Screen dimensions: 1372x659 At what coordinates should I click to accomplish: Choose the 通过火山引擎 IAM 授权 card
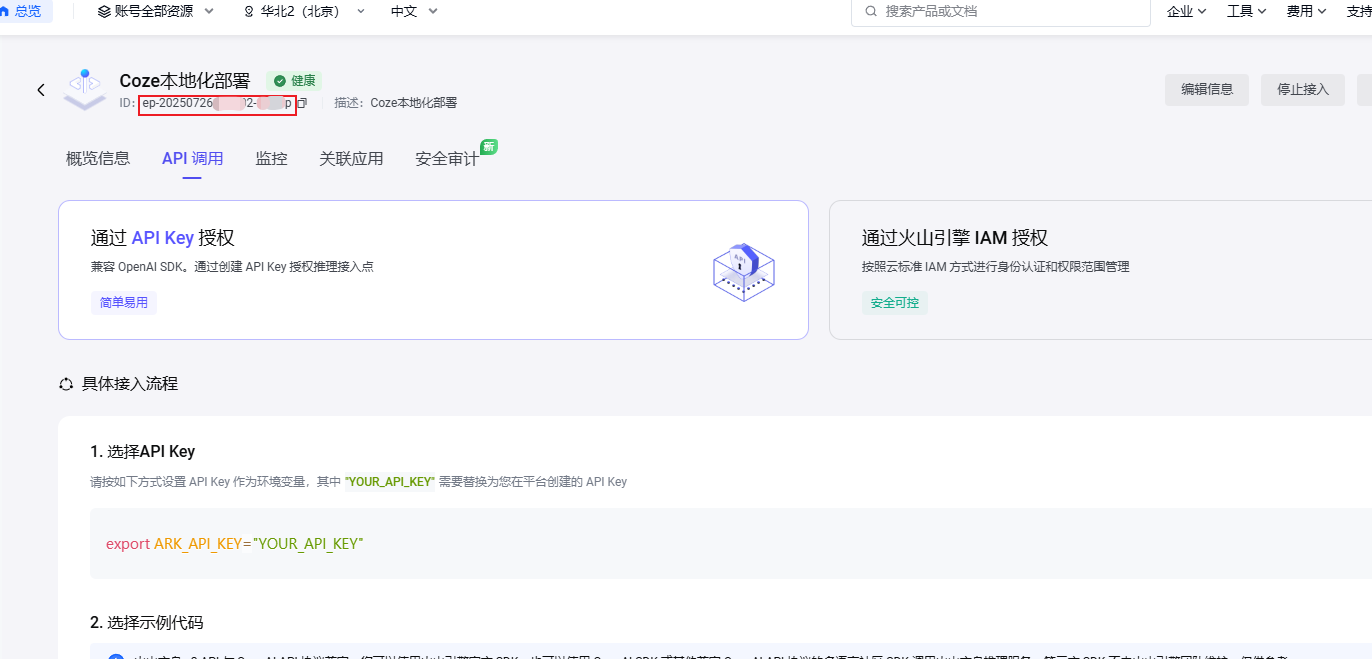pos(1100,270)
